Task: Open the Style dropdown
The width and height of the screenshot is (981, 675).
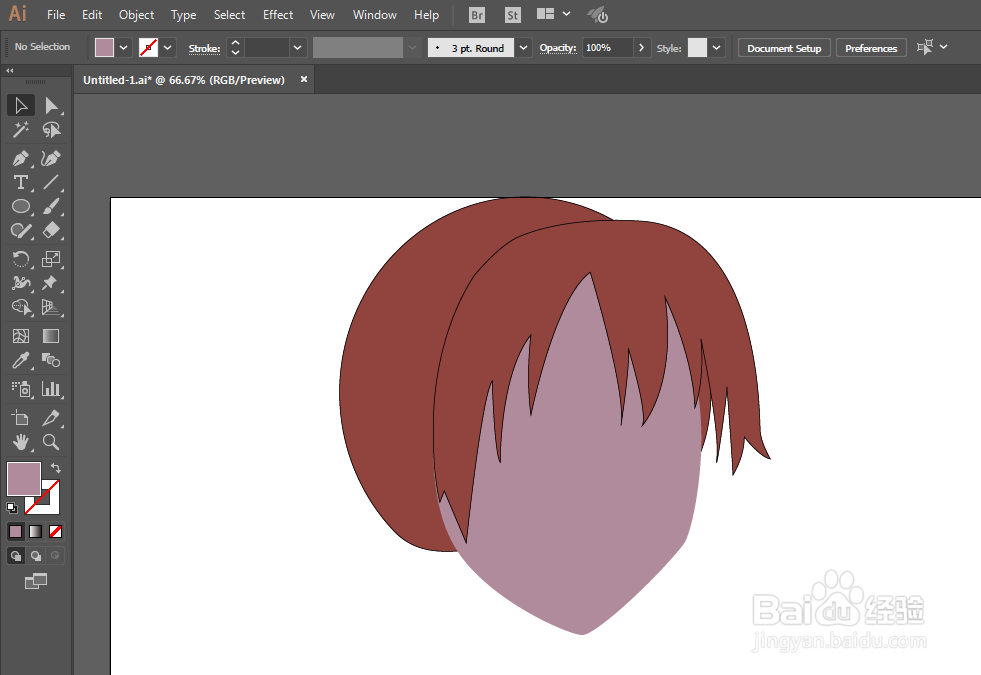Action: tap(717, 48)
